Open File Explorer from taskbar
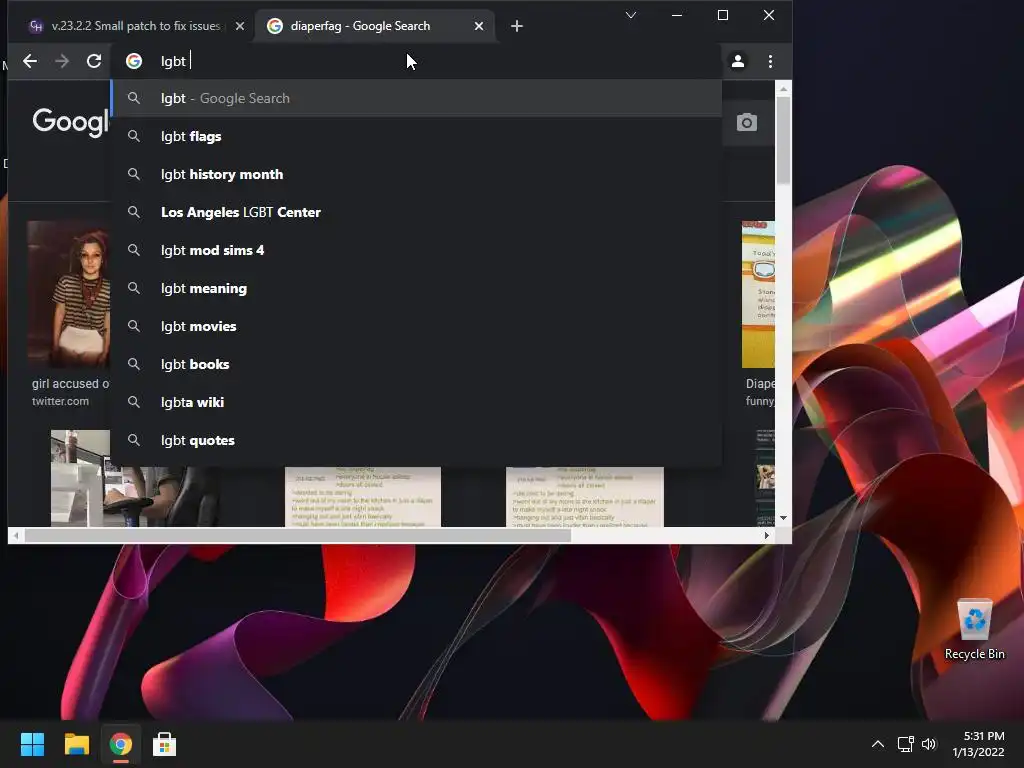This screenshot has width=1024, height=768. click(x=76, y=744)
